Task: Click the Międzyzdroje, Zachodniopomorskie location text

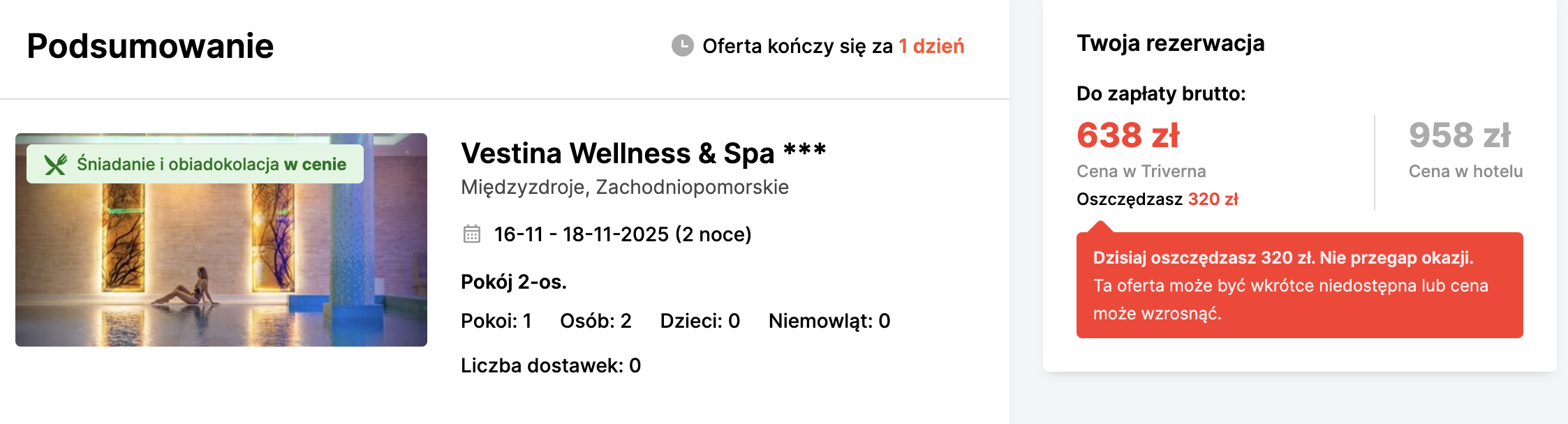Action: pyautogui.click(x=625, y=187)
